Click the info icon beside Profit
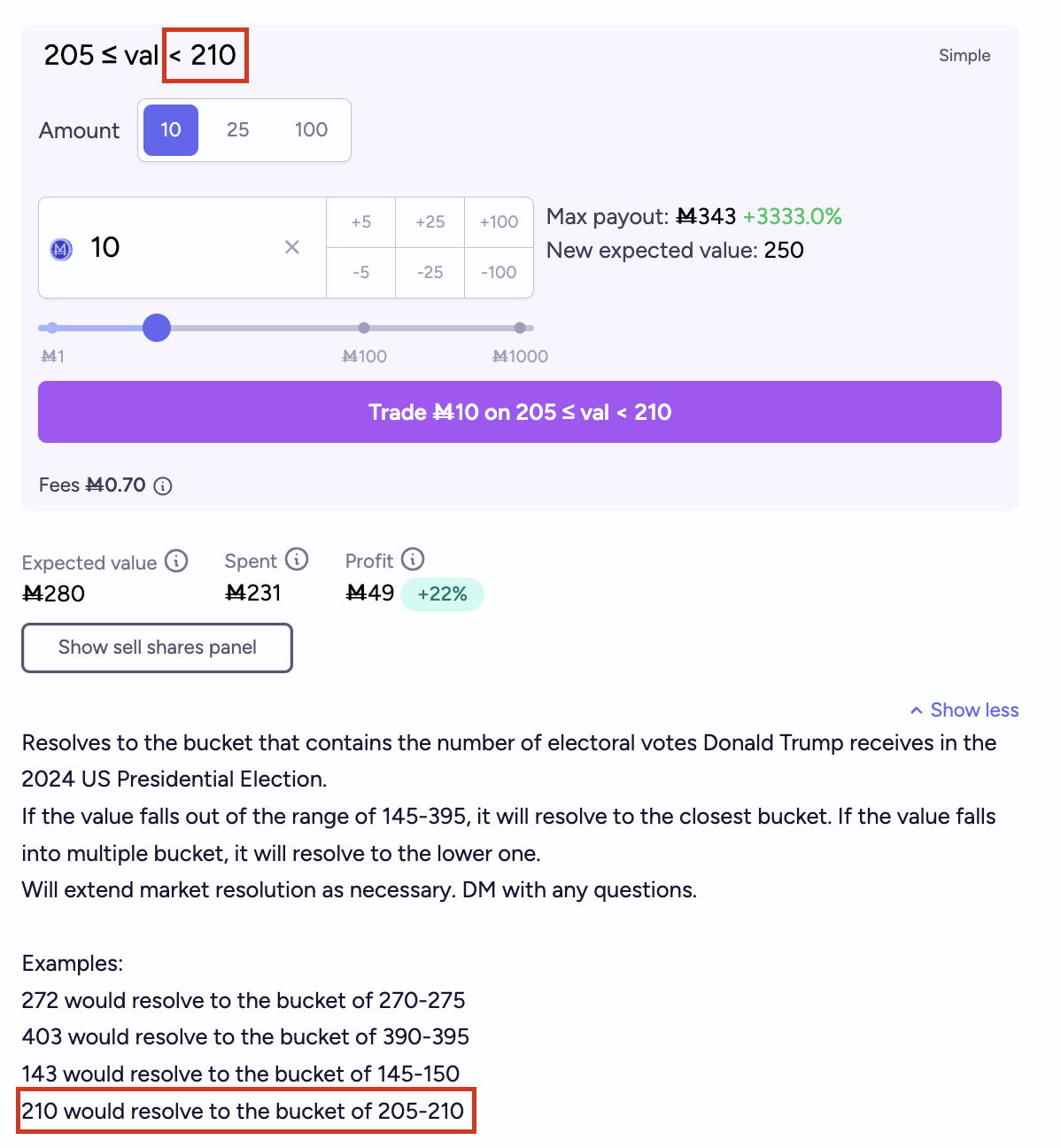 click(x=413, y=559)
